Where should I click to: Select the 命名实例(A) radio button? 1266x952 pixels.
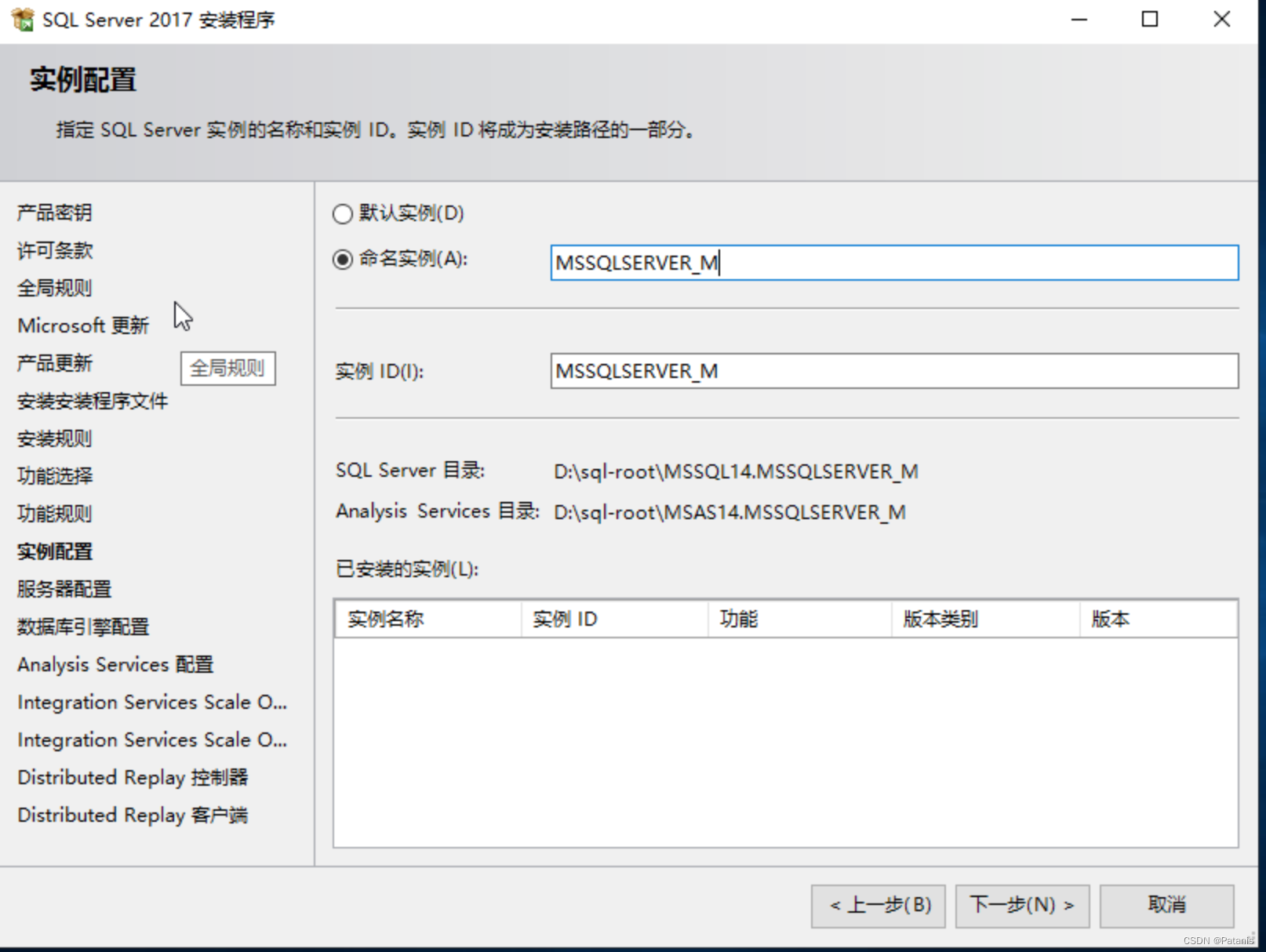coord(343,259)
